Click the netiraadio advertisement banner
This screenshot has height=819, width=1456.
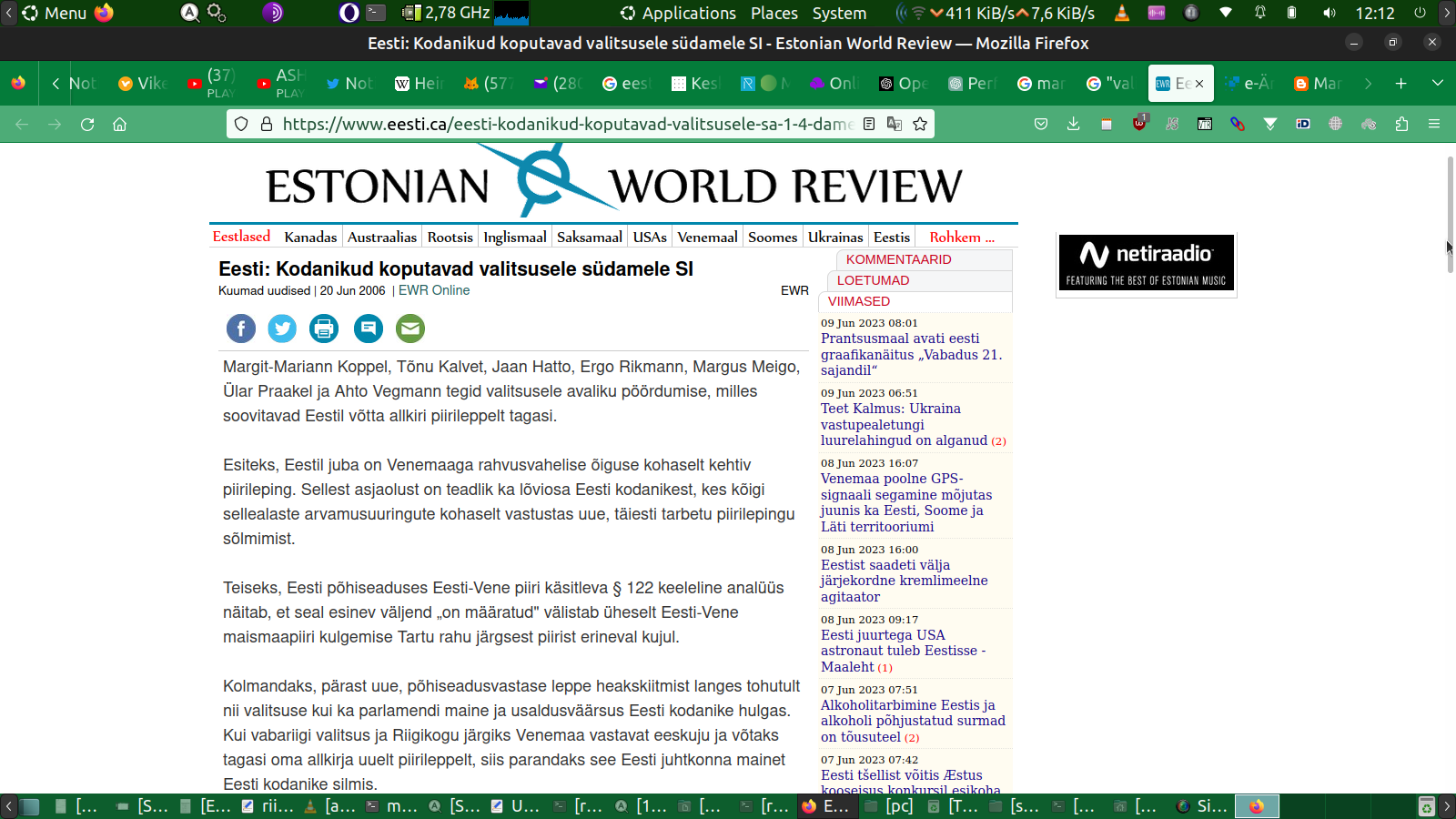(x=1147, y=264)
